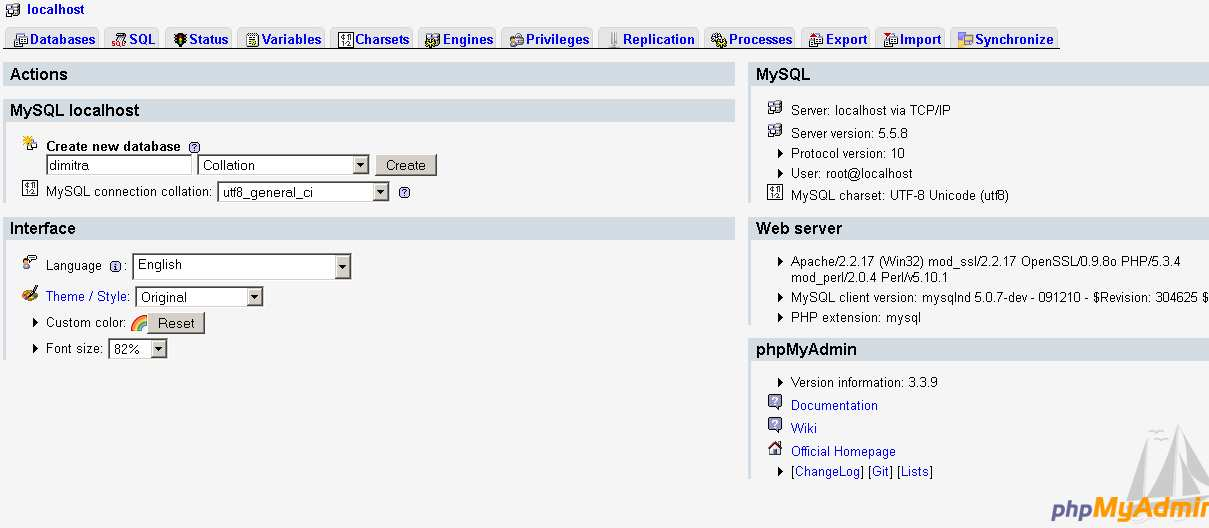The width and height of the screenshot is (1209, 528).
Task: Click the Official Homepage house icon
Action: (775, 448)
